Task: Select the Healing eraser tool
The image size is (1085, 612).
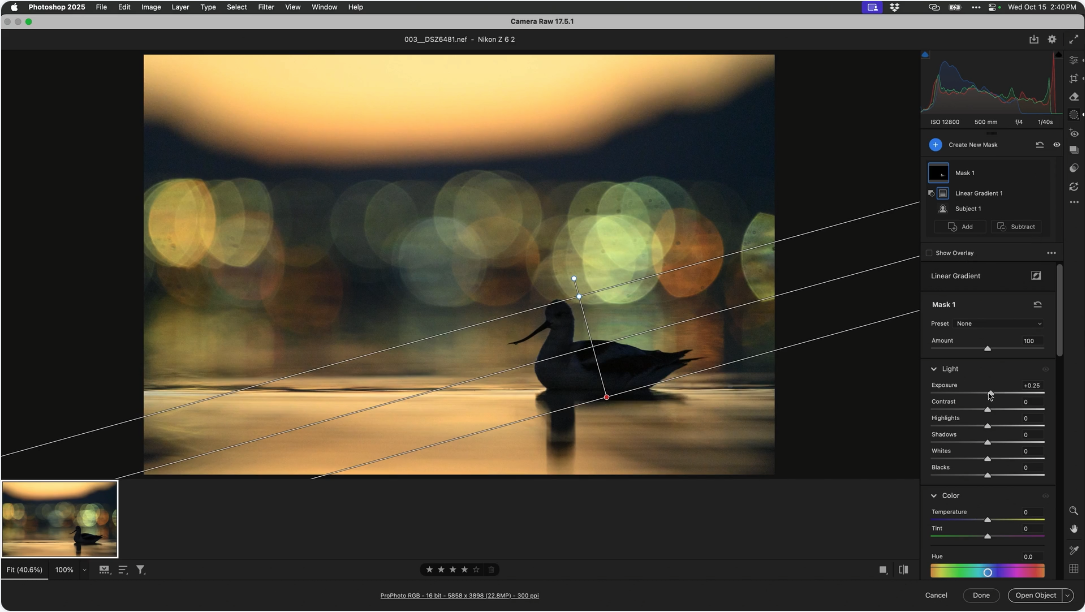Action: tap(1074, 97)
